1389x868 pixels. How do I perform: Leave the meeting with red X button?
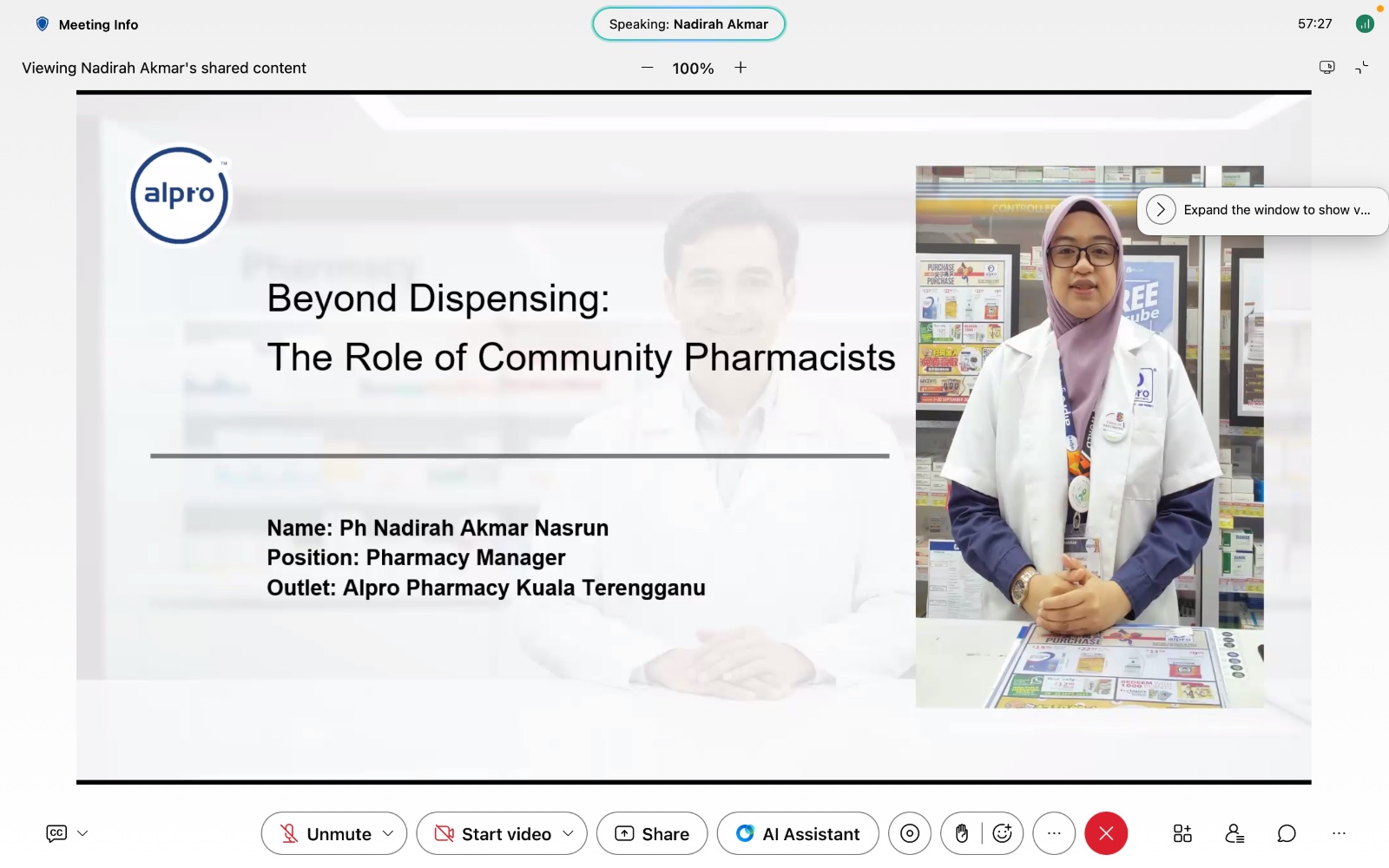pyautogui.click(x=1106, y=833)
